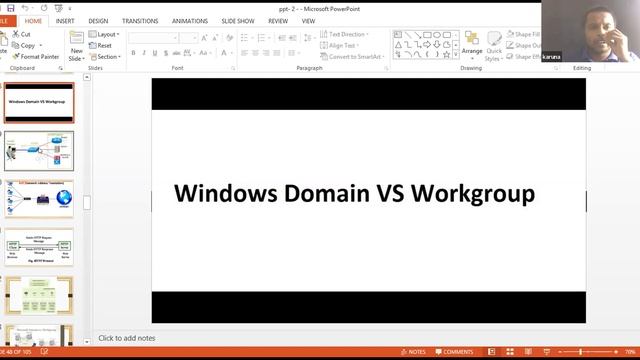Switch to Normal view
The width and height of the screenshot is (640, 360).
pos(491,352)
